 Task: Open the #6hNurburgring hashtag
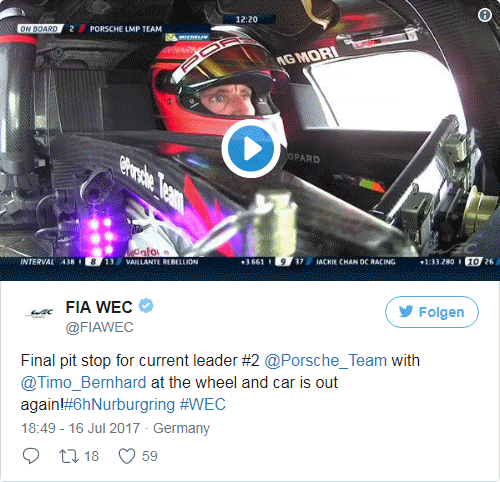(119, 405)
